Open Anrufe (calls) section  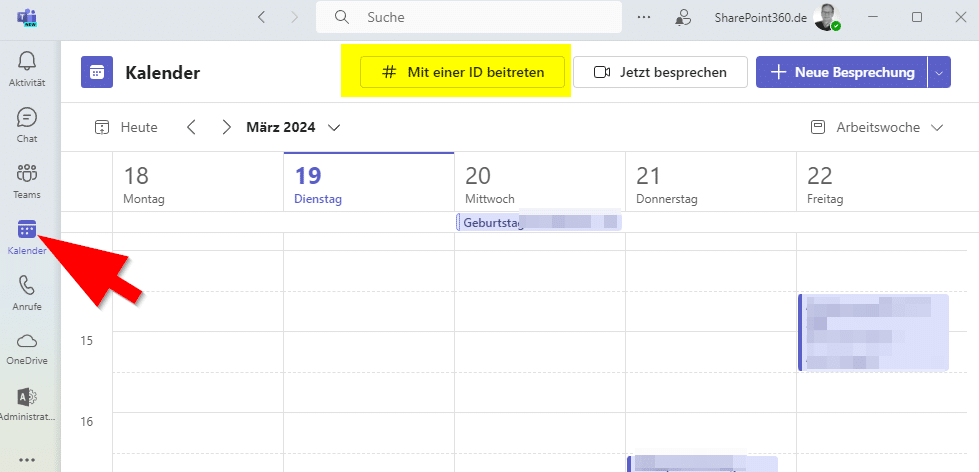click(28, 293)
